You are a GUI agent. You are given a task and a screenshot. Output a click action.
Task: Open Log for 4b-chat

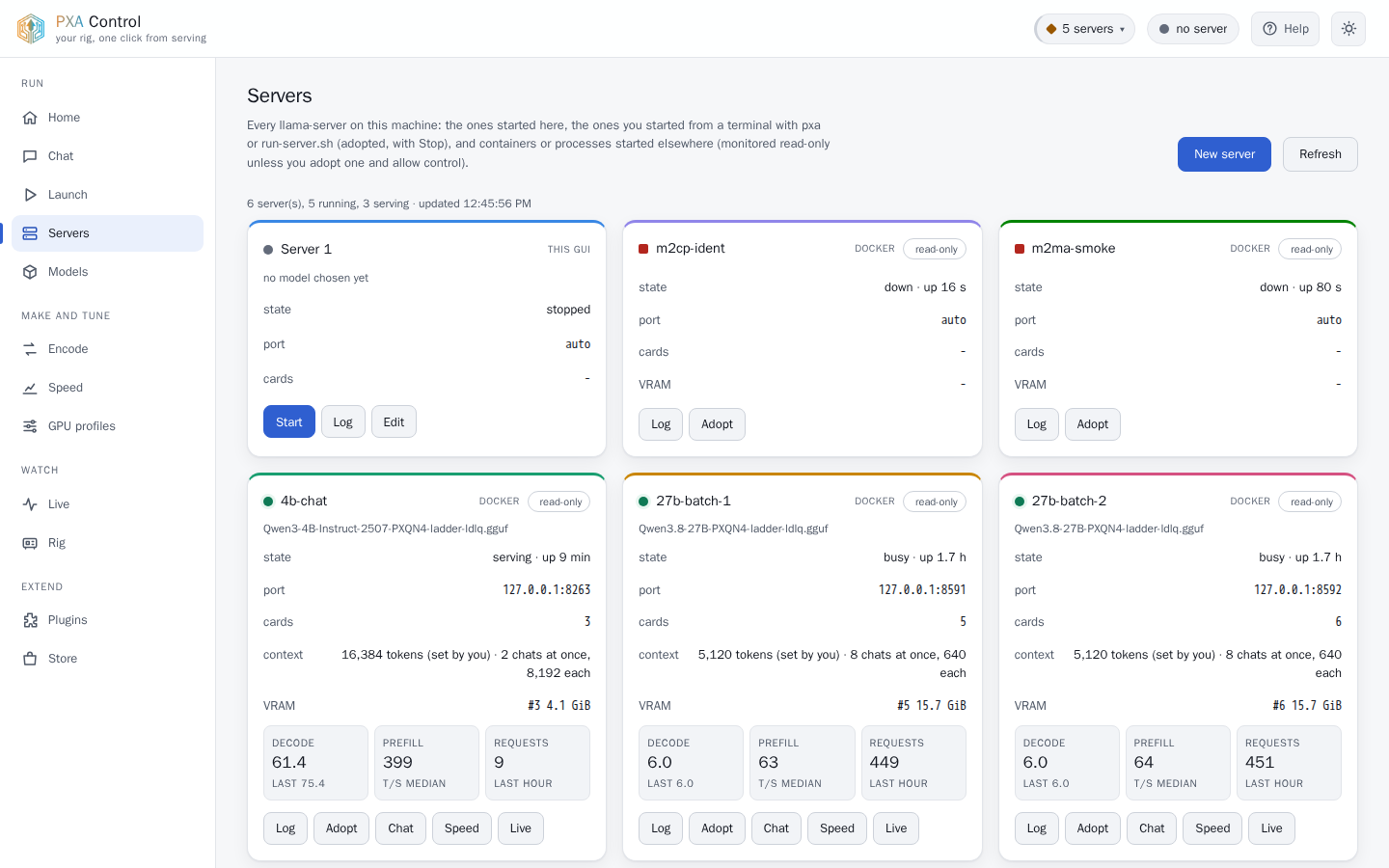coord(286,828)
